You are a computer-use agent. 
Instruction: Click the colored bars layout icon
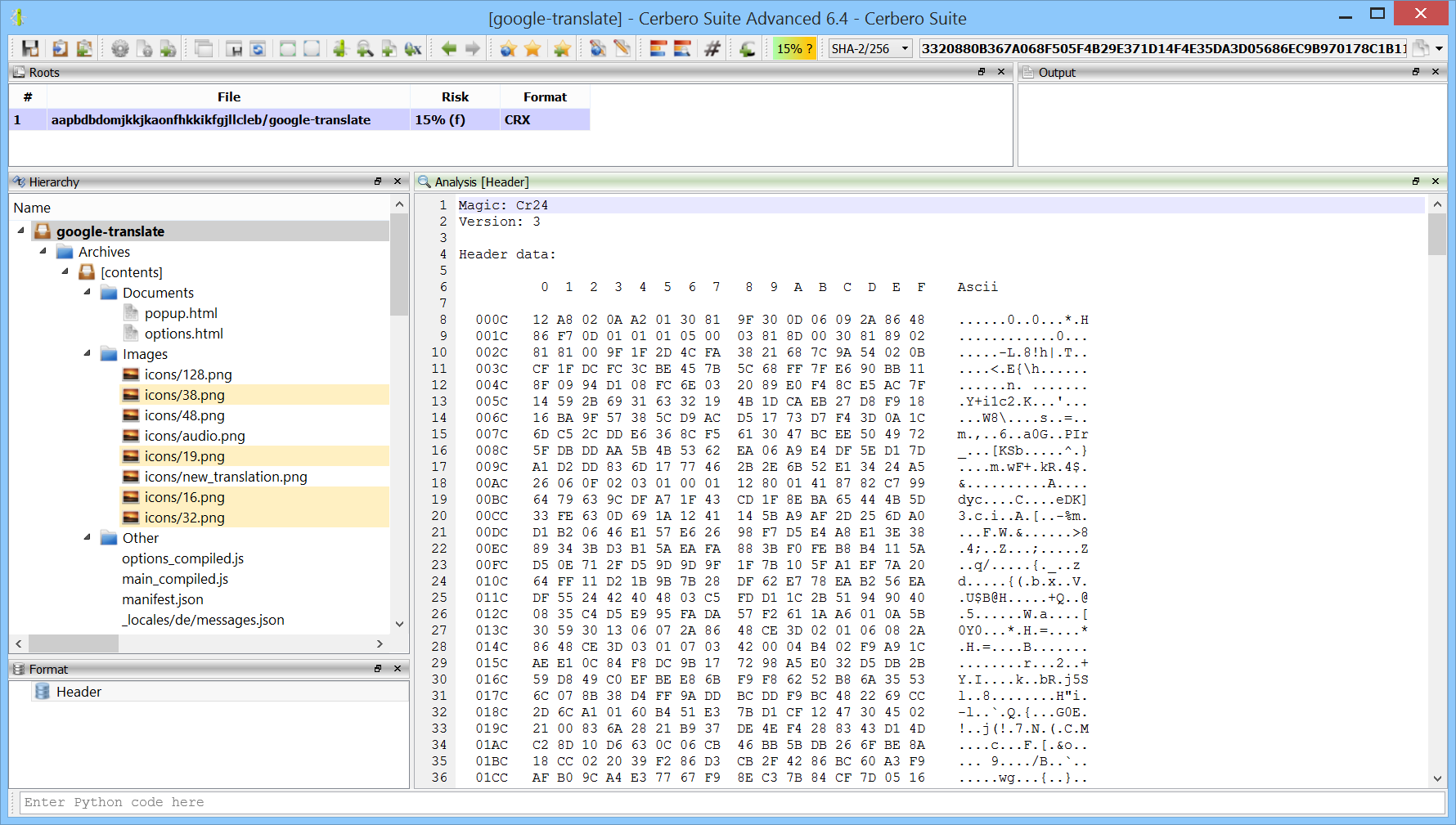658,49
